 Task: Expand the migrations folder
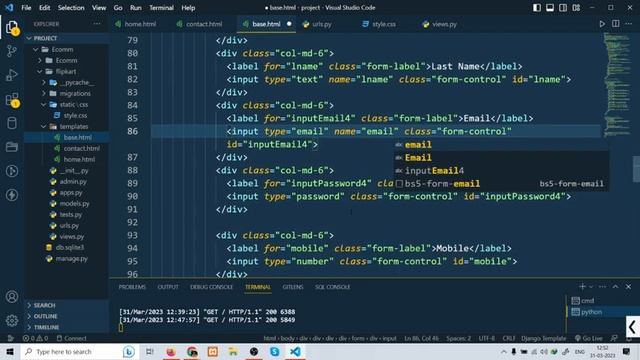[x=44, y=93]
